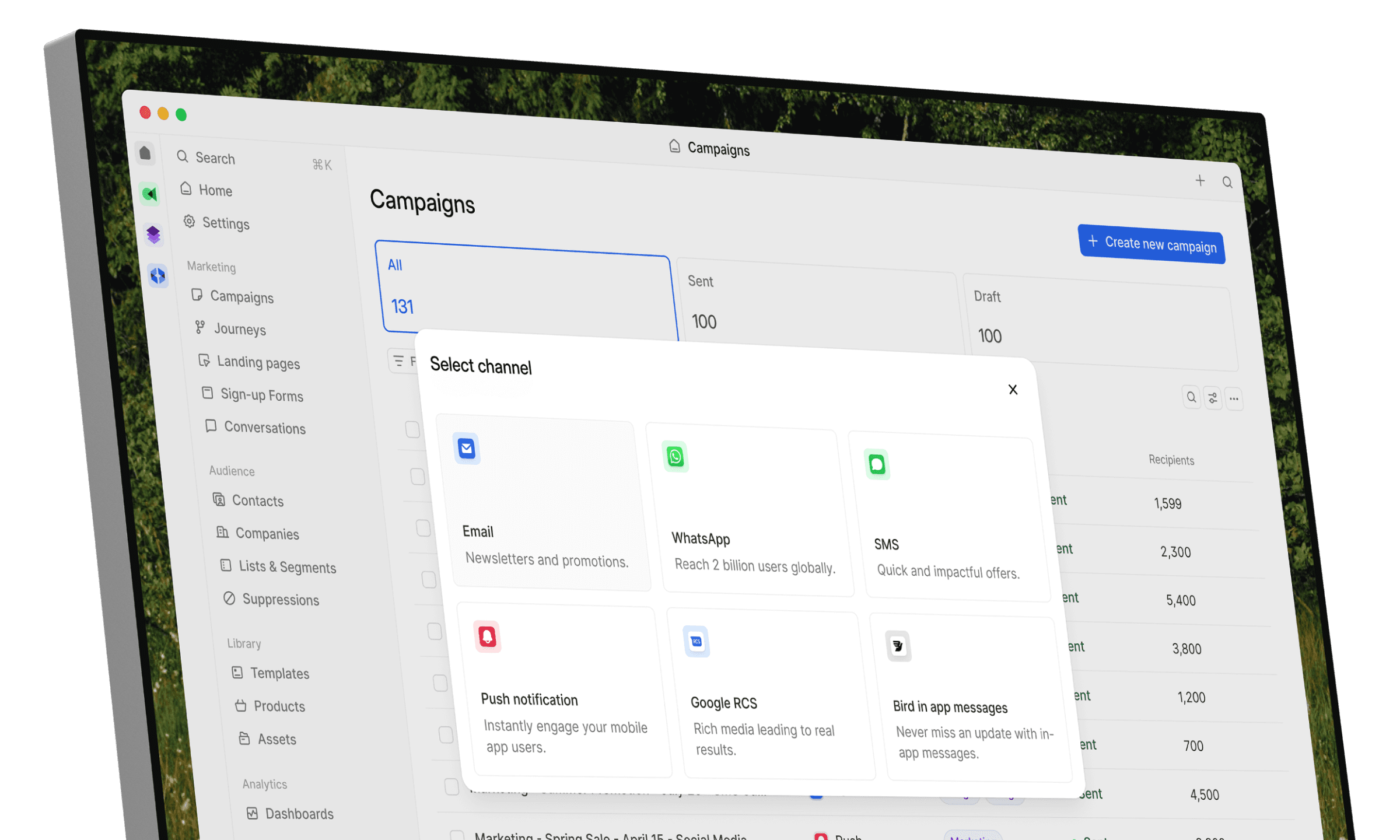This screenshot has height=840, width=1400.
Task: Check the row checkbox for 2,300 recipients
Action: click(x=423, y=528)
